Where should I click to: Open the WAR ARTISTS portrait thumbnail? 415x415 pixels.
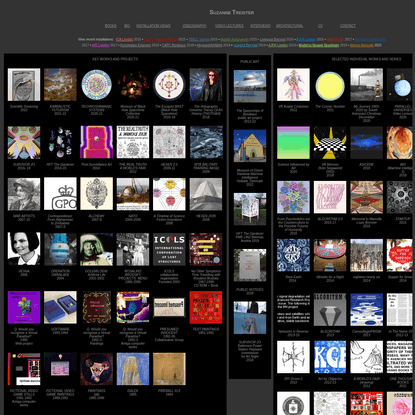pyautogui.click(x=24, y=194)
